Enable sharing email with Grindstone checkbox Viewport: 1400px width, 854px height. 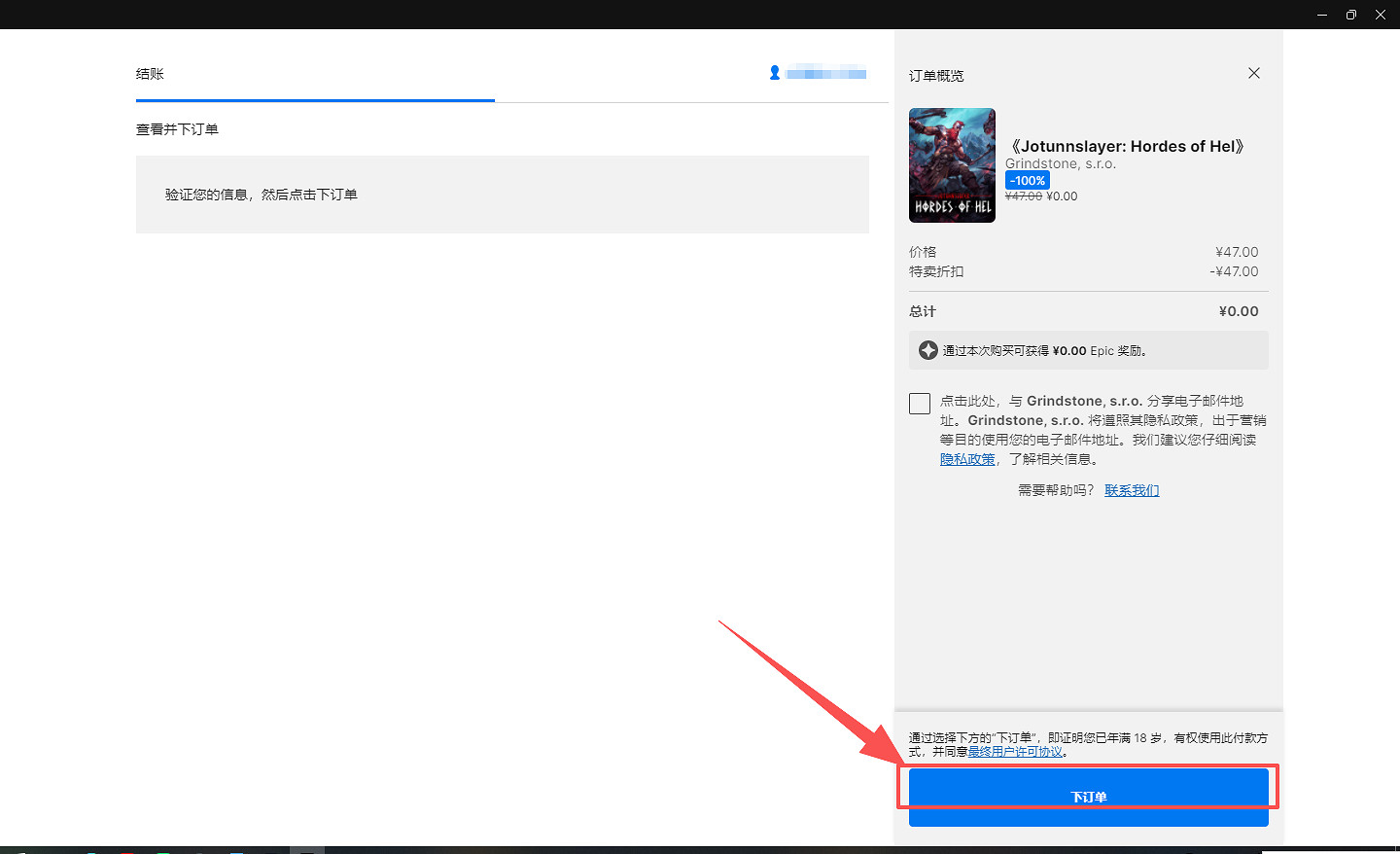click(920, 403)
